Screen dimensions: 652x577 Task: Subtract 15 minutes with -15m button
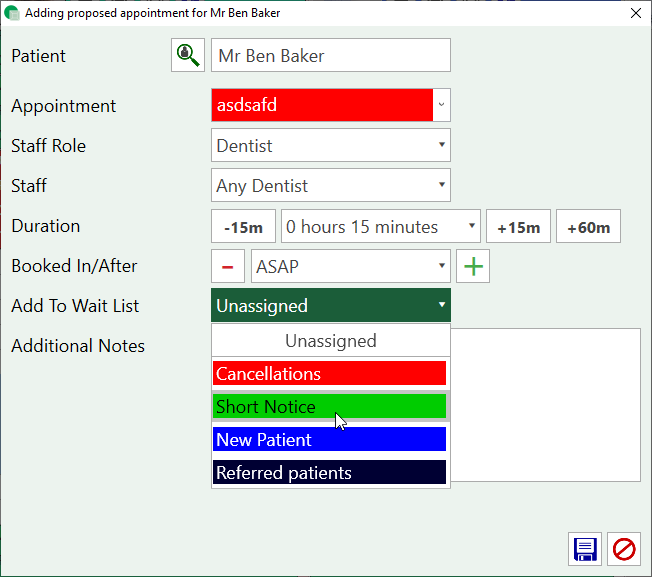[243, 227]
